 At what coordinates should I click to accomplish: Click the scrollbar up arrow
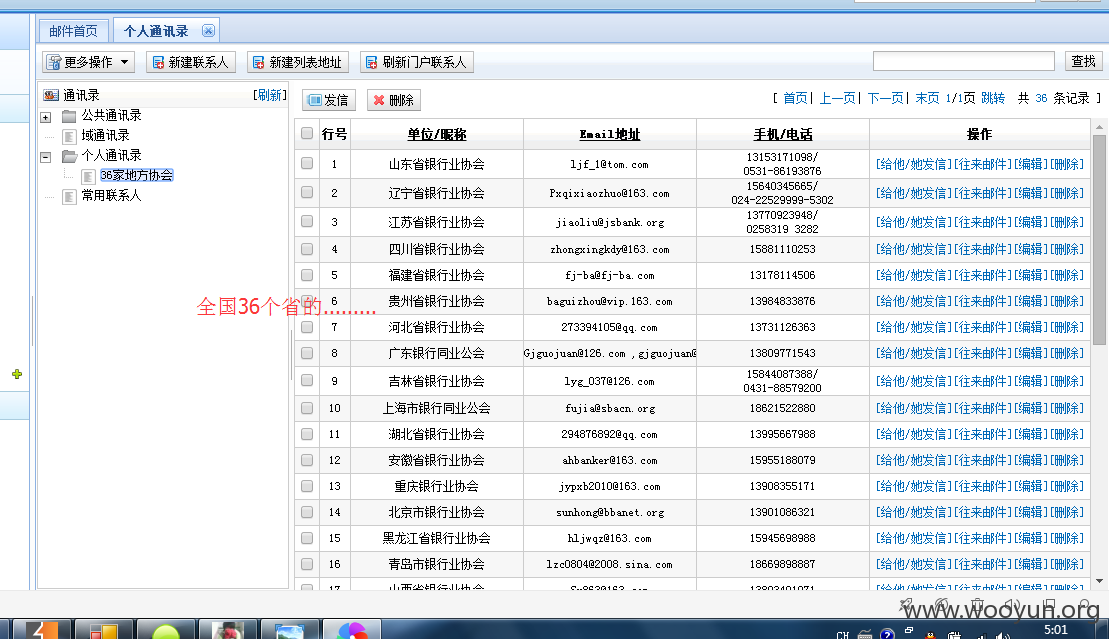(x=1099, y=127)
